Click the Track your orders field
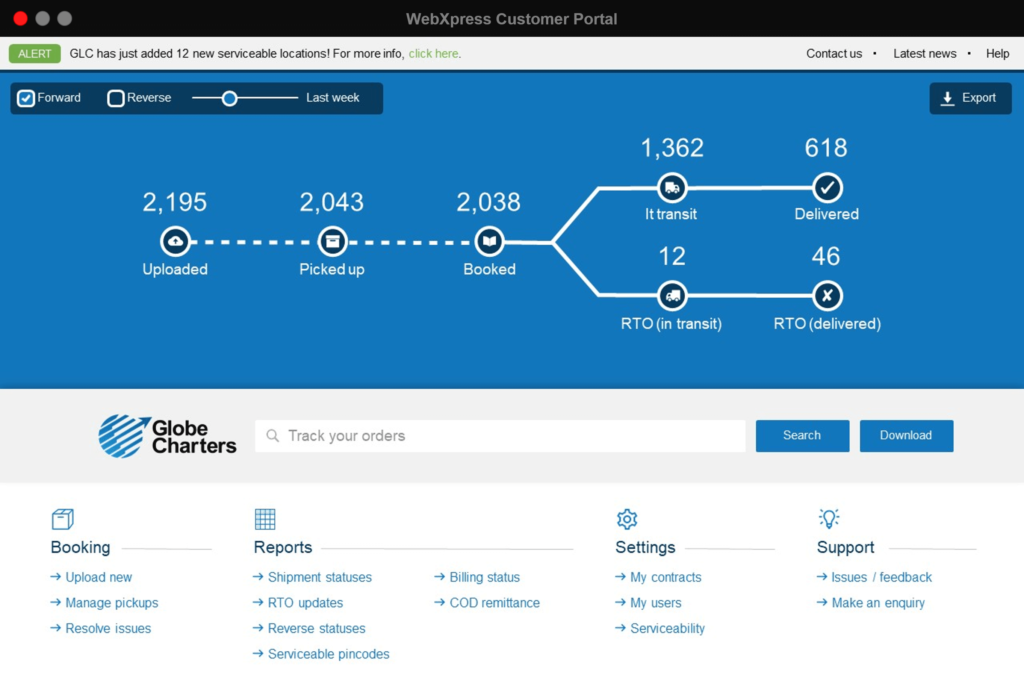The width and height of the screenshot is (1024, 675). tap(500, 436)
